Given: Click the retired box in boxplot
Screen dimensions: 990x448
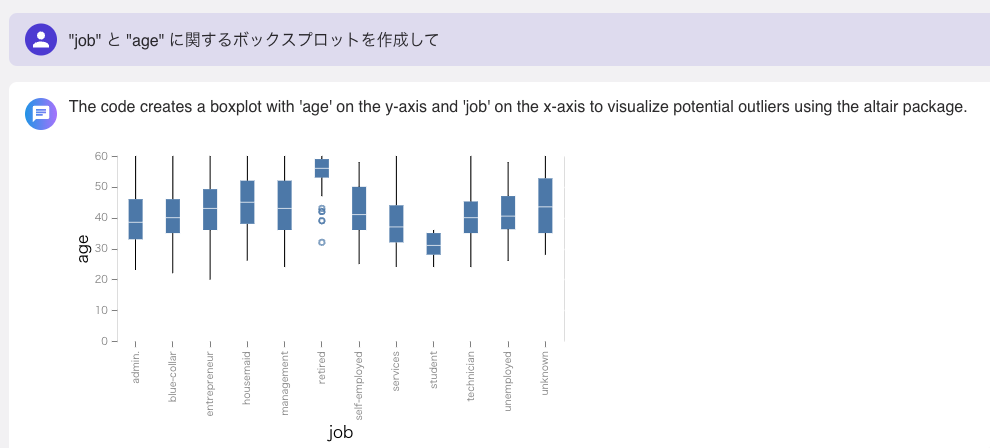Looking at the screenshot, I should (322, 168).
